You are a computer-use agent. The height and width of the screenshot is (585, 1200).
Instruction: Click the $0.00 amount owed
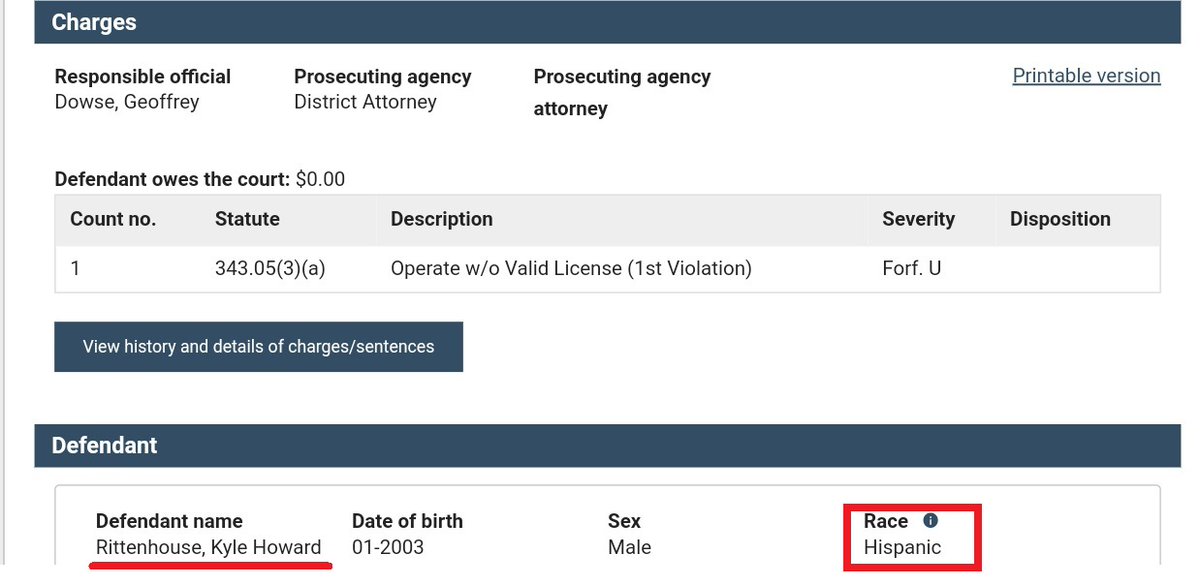pyautogui.click(x=320, y=180)
